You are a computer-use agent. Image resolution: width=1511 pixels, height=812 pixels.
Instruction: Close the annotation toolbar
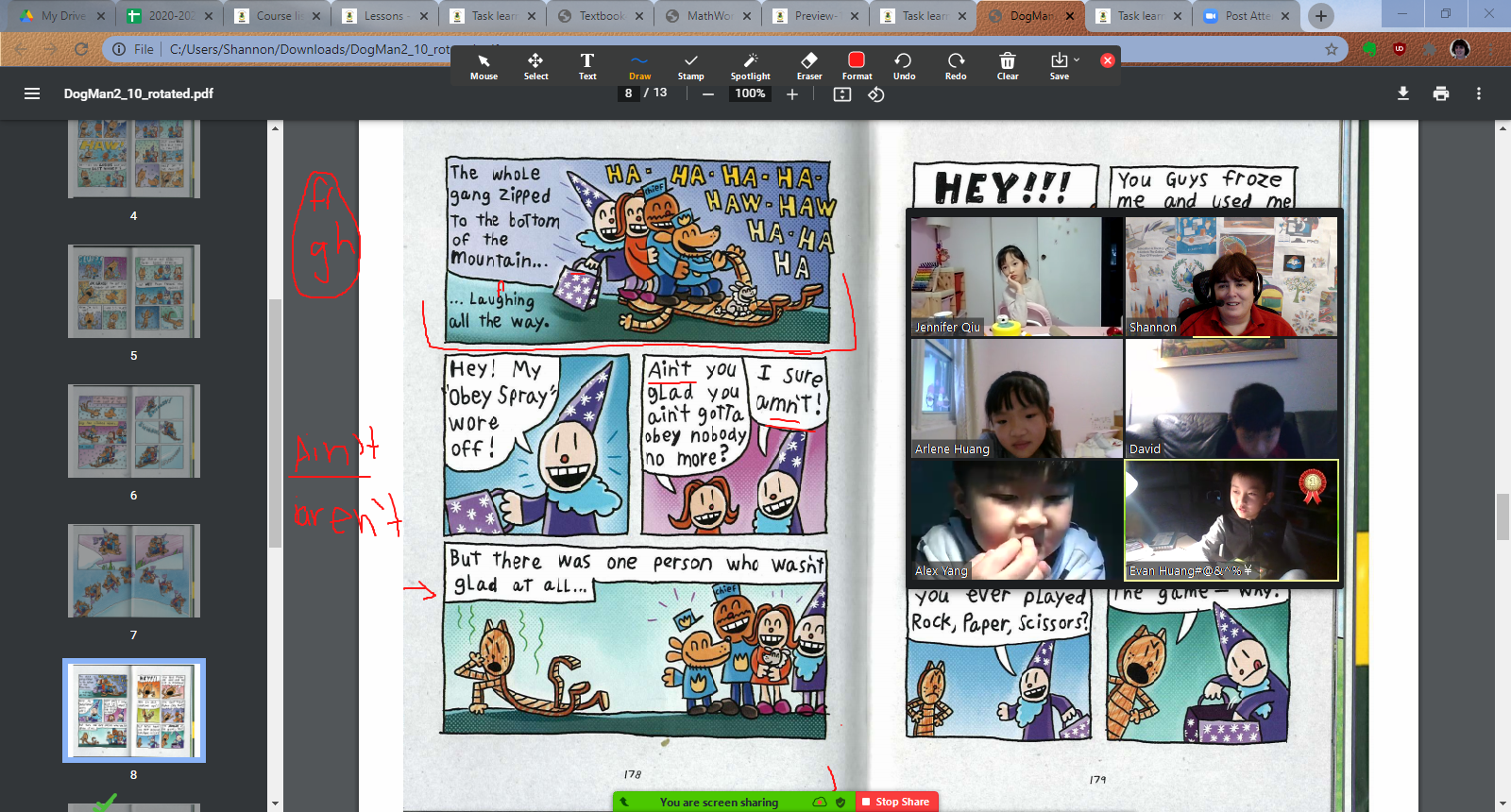pyautogui.click(x=1108, y=60)
